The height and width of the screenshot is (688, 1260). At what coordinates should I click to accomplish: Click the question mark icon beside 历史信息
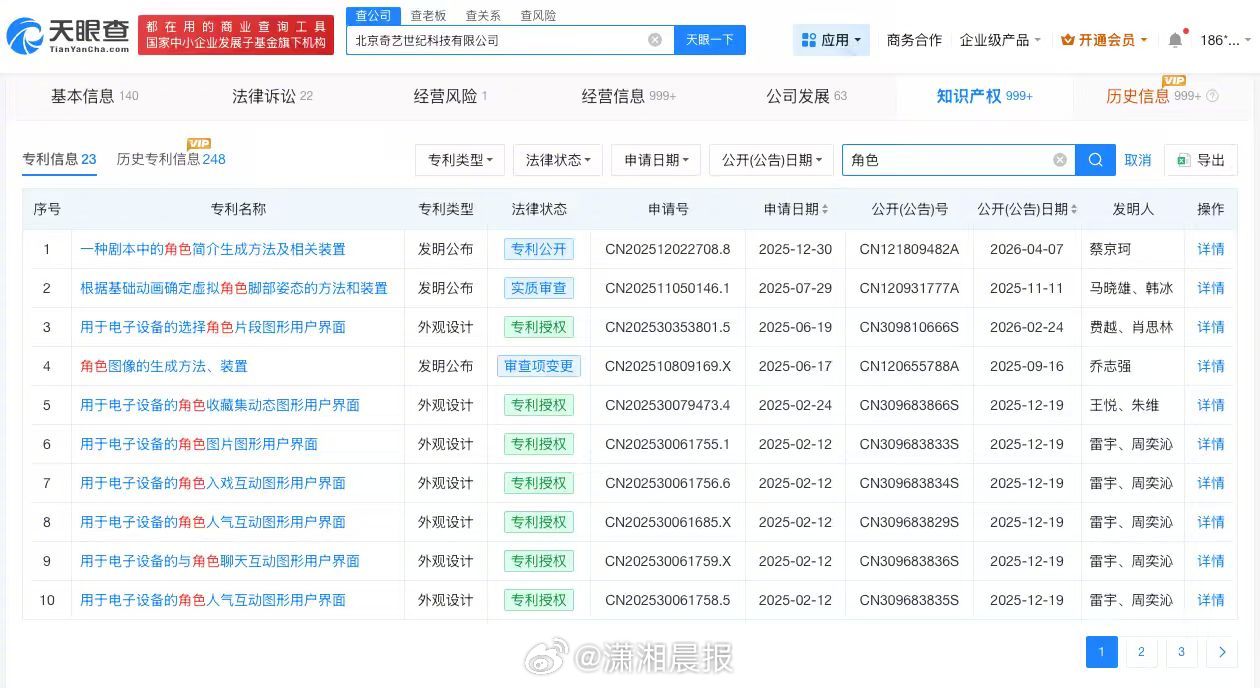1210,97
